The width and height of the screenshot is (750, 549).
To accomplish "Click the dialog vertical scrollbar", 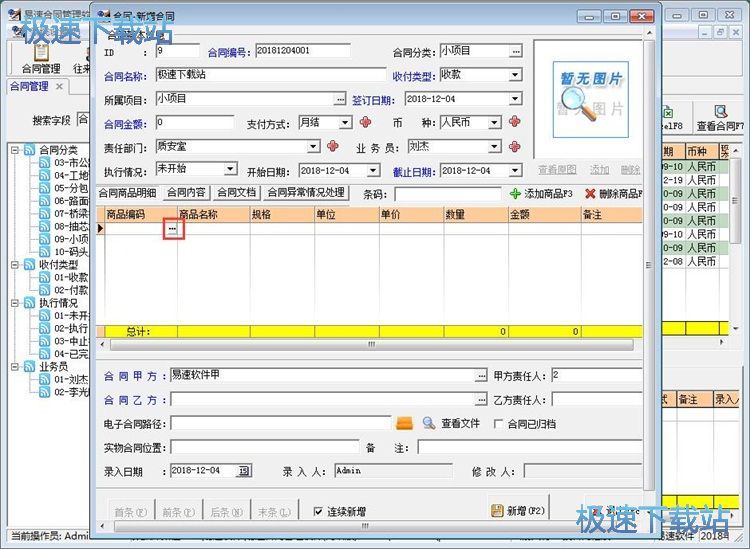I will tap(649, 265).
